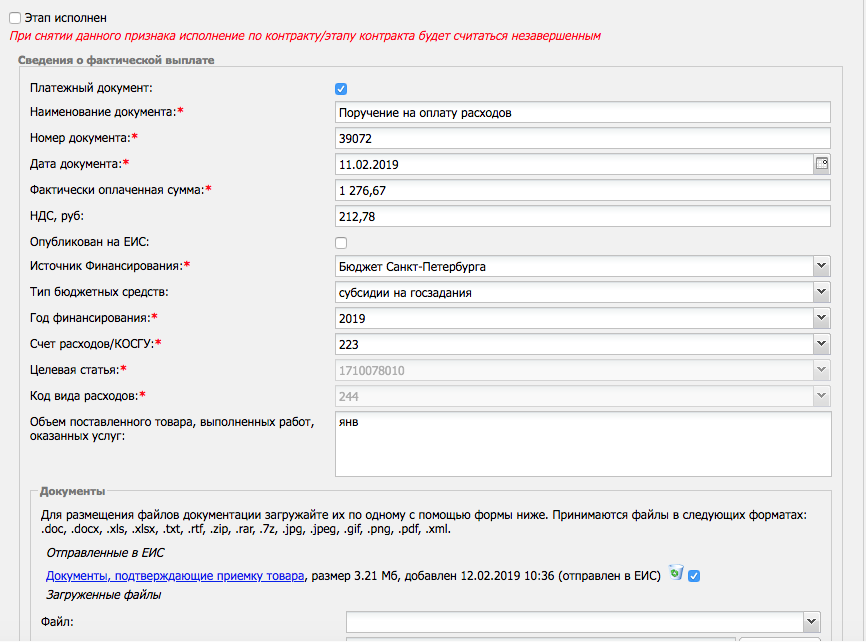This screenshot has height=642, width=866.
Task: Tick the 'Этап исполнен' checkbox
Action: coord(15,18)
